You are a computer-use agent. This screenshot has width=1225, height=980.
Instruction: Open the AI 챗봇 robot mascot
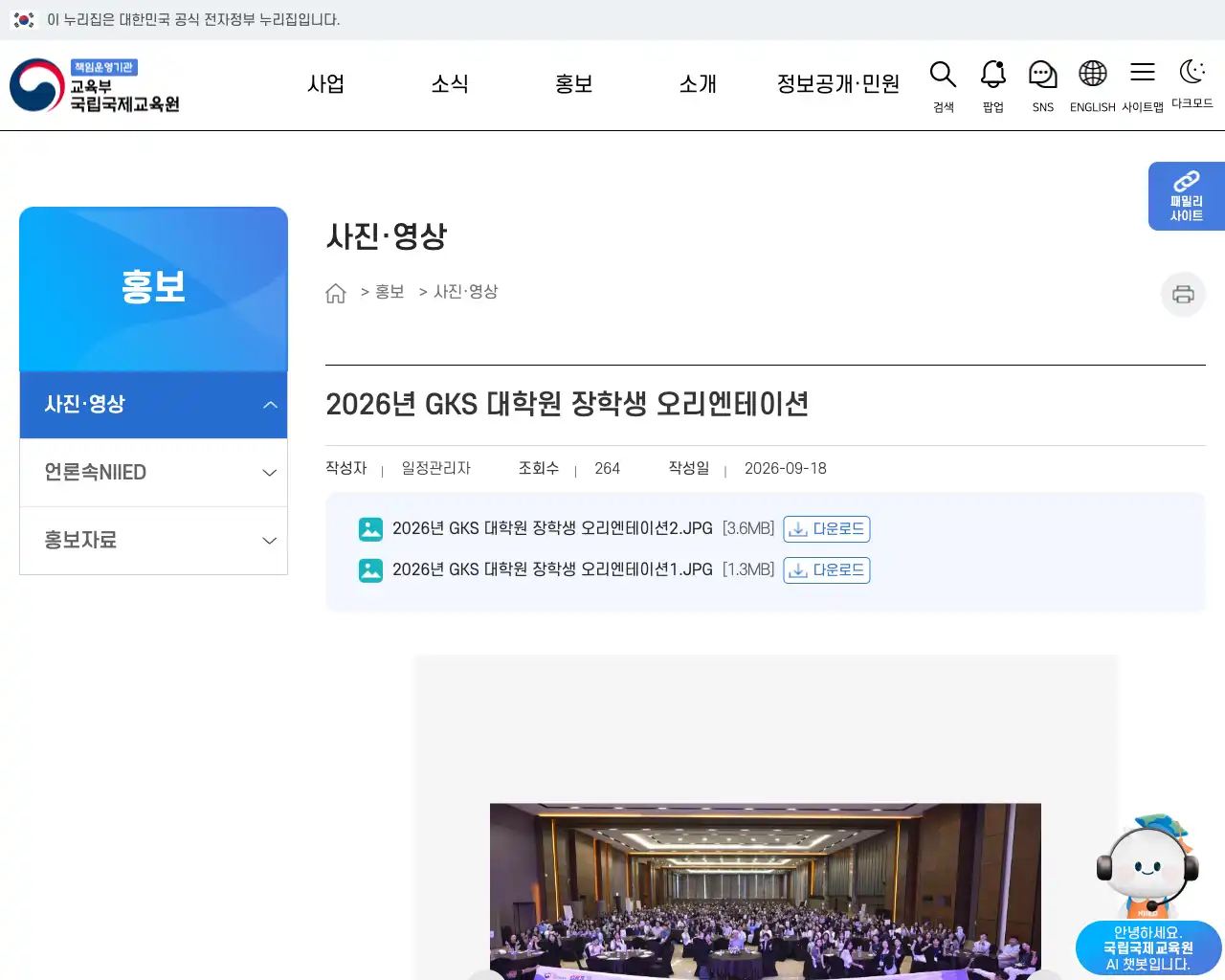pyautogui.click(x=1147, y=865)
